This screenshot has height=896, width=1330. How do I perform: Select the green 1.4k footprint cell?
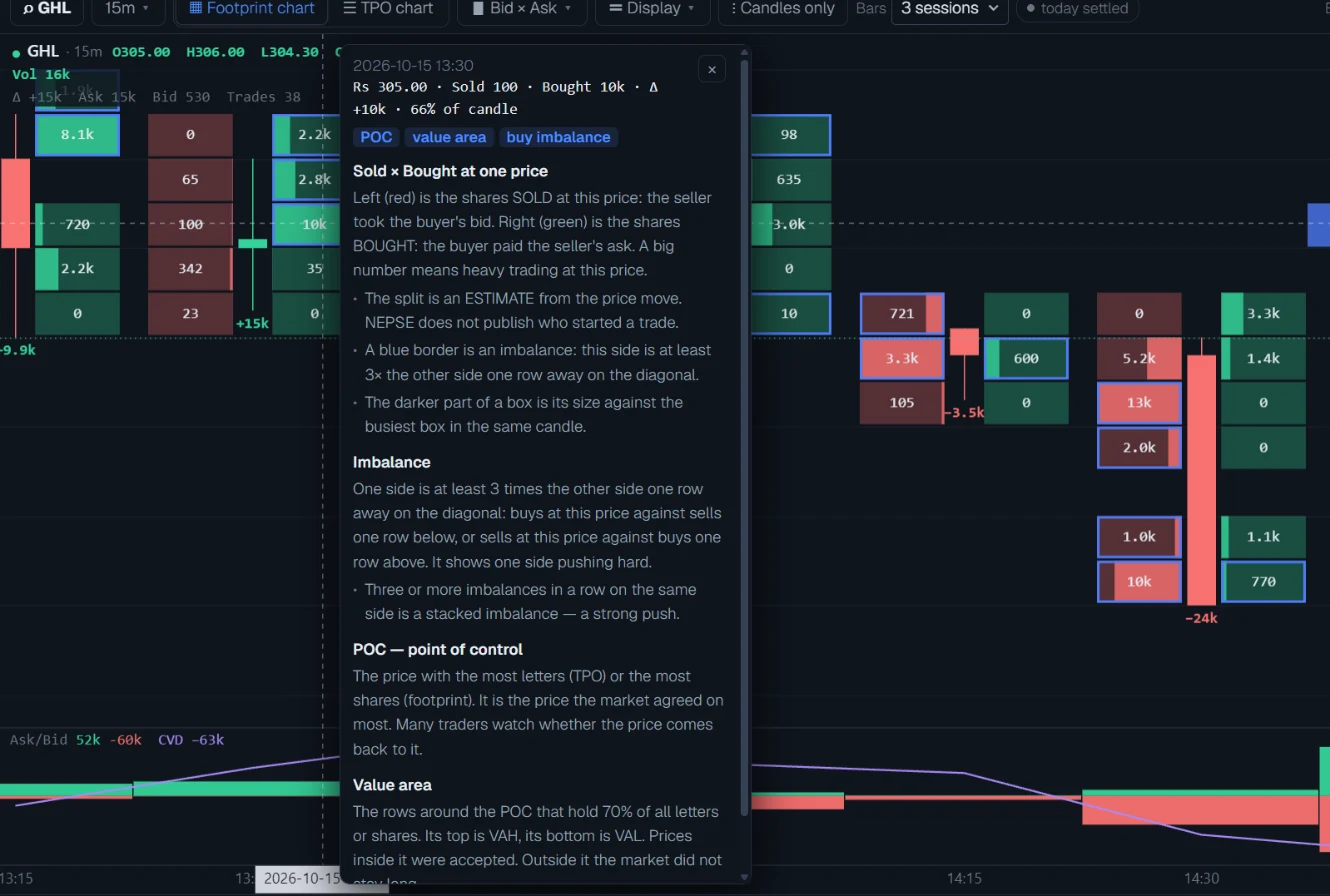click(x=1263, y=358)
